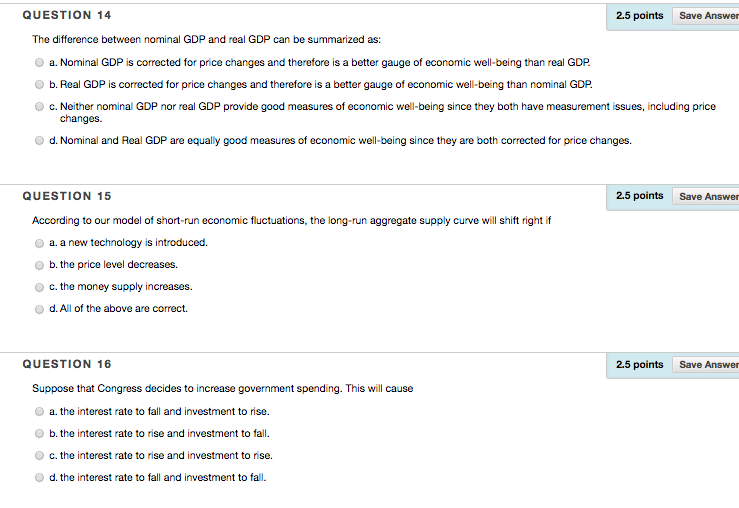This screenshot has height=508, width=739.
Task: Save Answer for Question 16
Action: coord(706,365)
